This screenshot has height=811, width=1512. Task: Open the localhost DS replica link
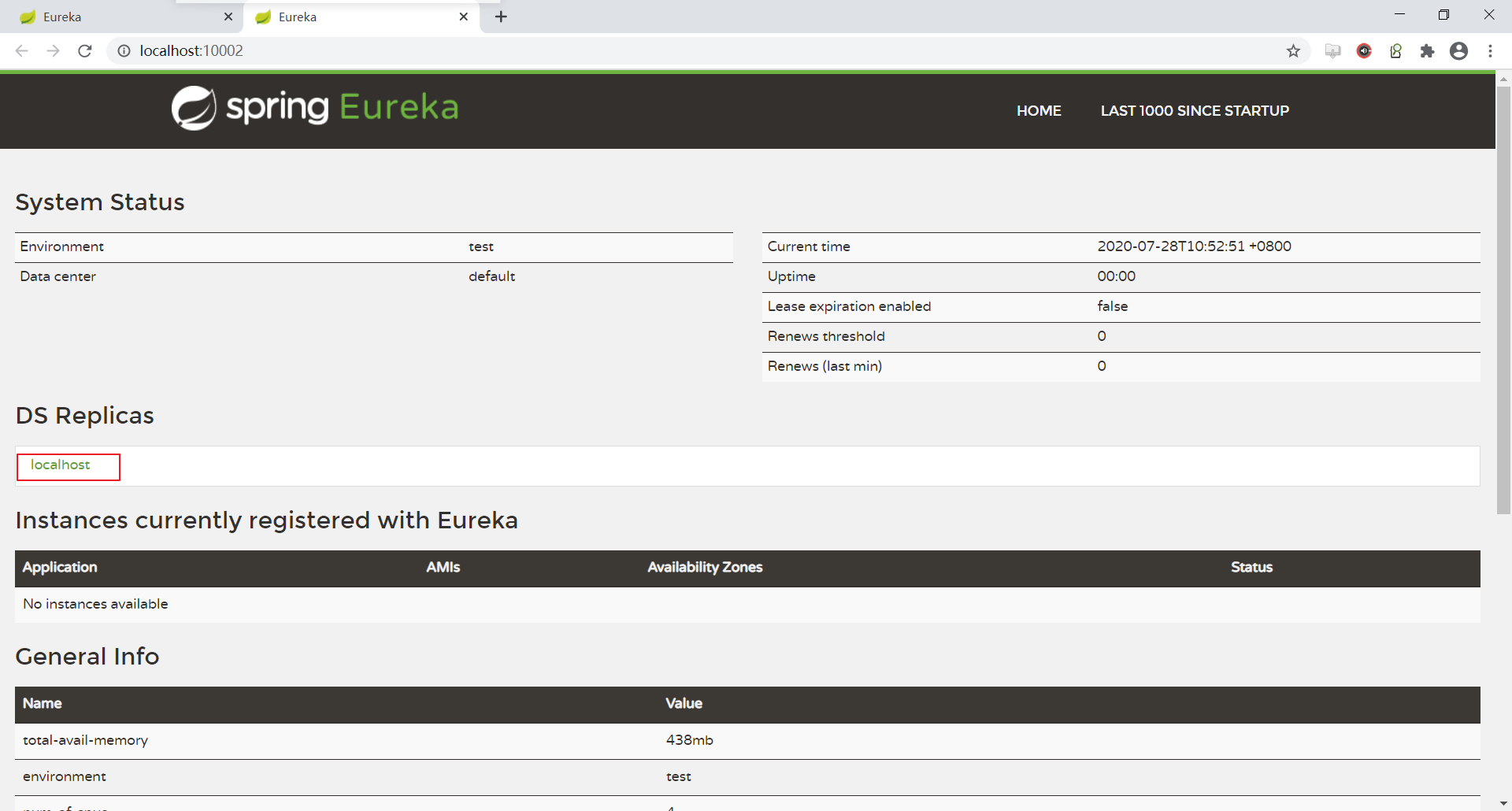point(60,465)
